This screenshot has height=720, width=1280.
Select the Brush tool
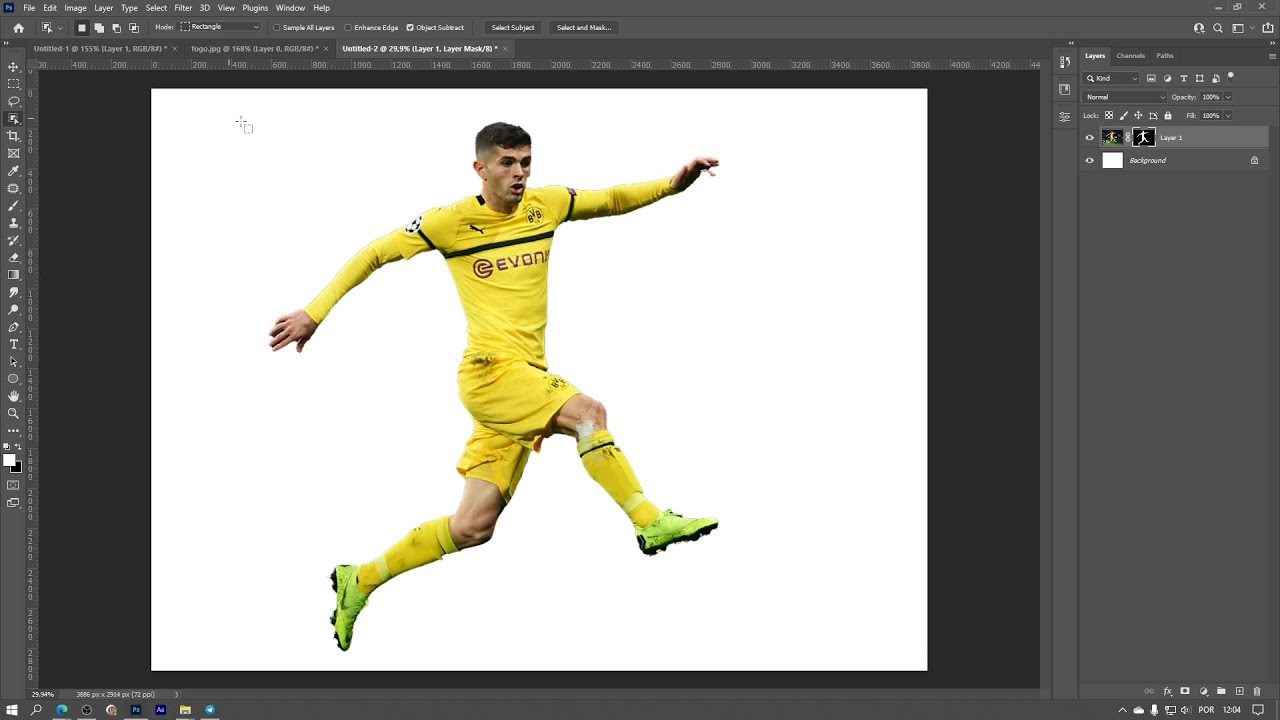coord(13,206)
